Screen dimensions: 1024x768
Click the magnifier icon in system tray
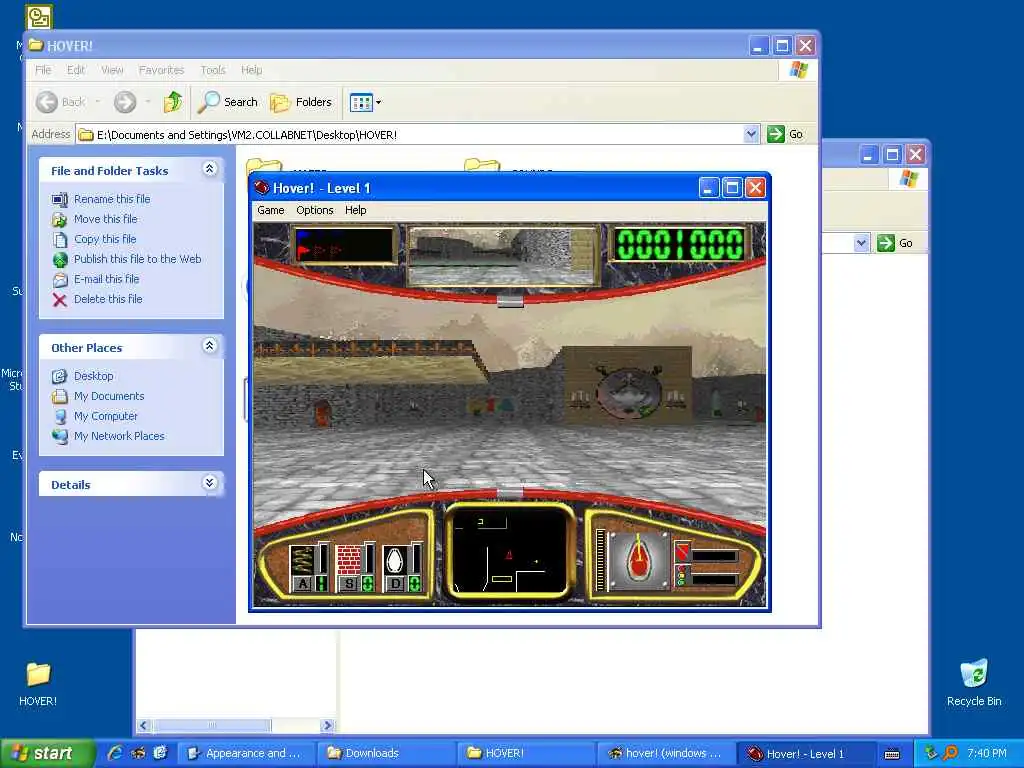950,753
